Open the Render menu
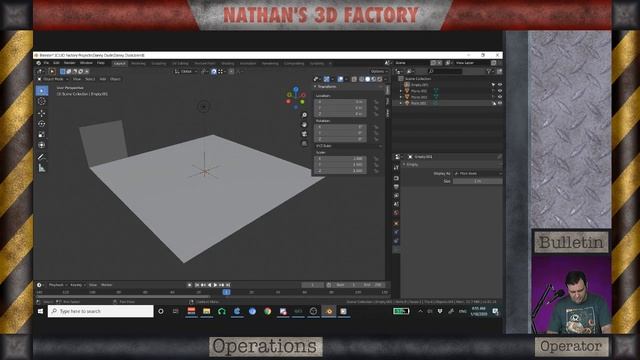This screenshot has height=360, width=640. coord(69,63)
